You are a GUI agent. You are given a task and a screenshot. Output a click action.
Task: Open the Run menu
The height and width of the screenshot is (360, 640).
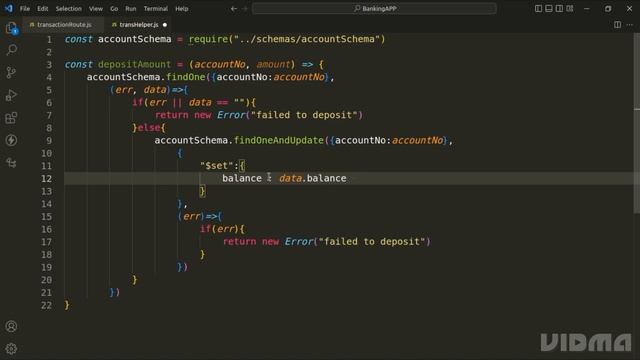coord(131,9)
